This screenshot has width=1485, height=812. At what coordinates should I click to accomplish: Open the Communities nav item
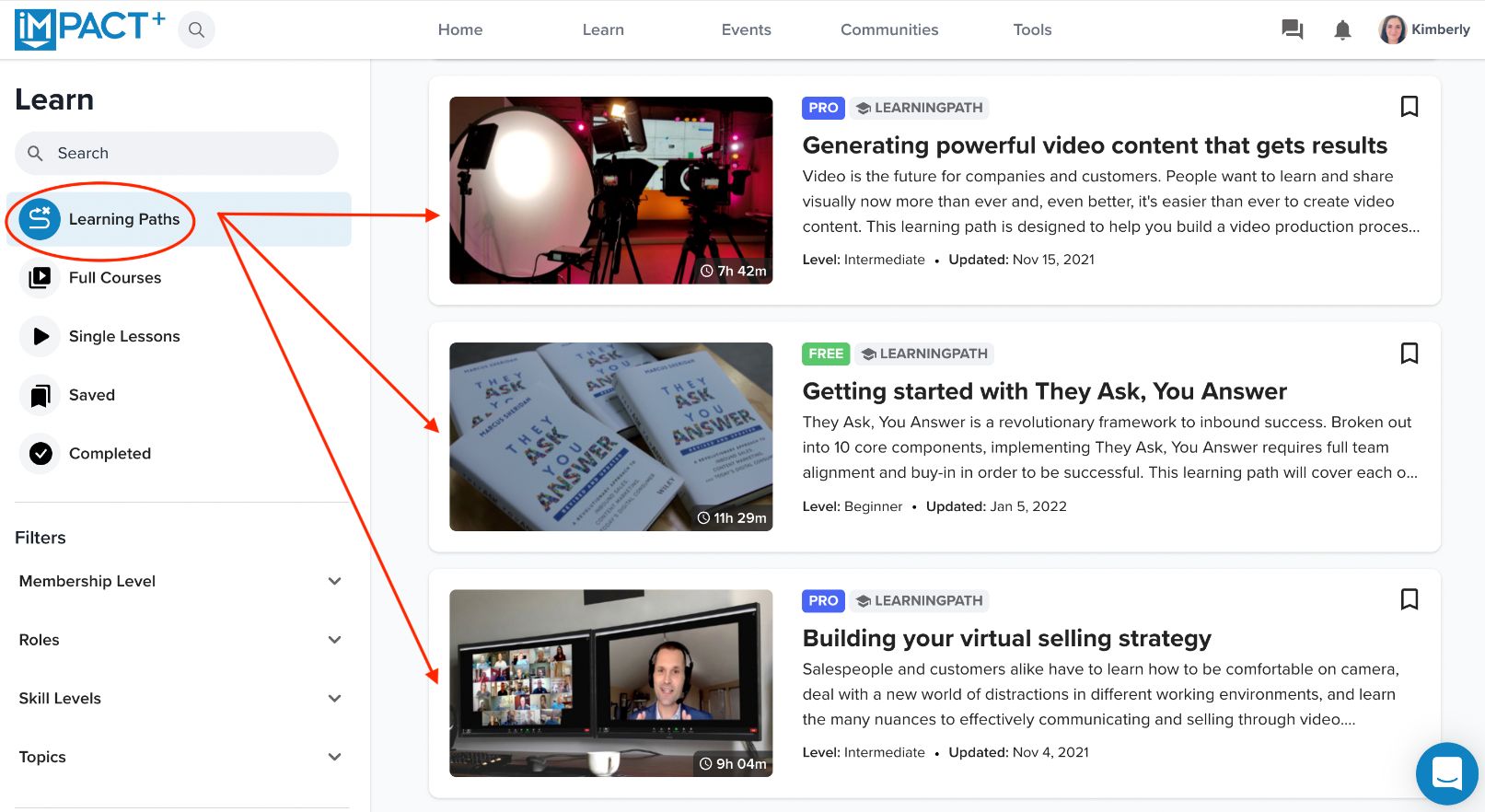click(889, 29)
